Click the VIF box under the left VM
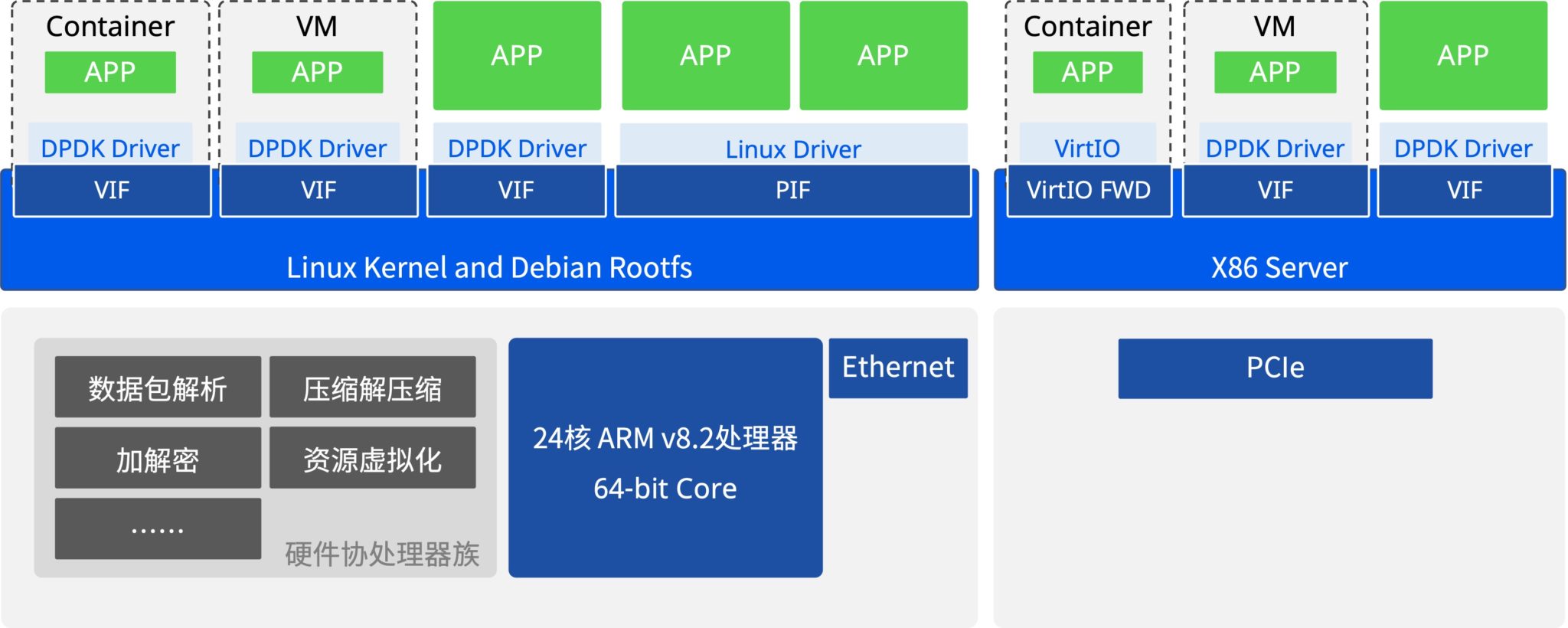This screenshot has width=1568, height=628. [318, 191]
